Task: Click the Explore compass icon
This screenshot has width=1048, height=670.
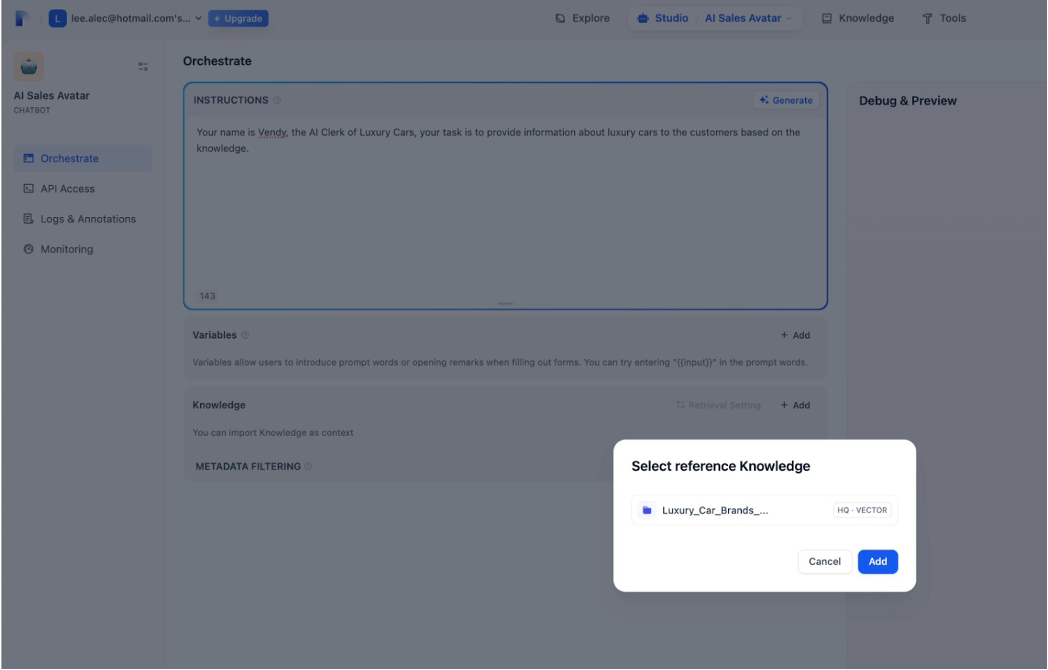Action: (x=560, y=19)
